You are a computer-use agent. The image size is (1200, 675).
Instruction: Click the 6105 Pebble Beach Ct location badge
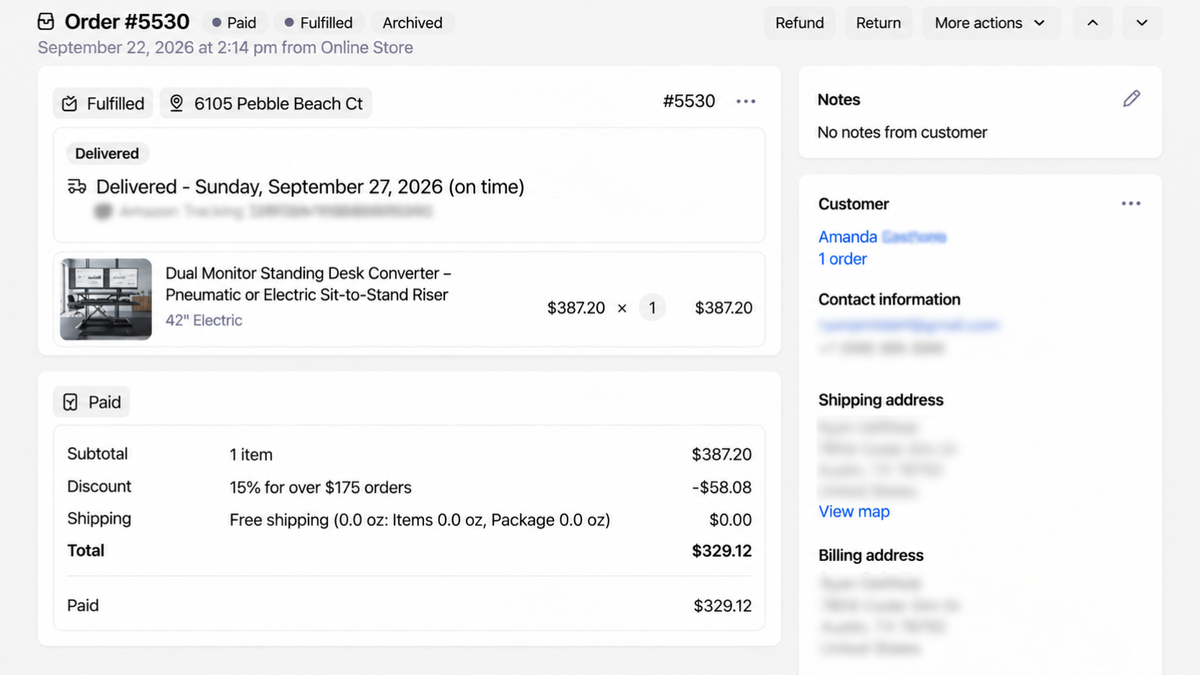(x=266, y=103)
